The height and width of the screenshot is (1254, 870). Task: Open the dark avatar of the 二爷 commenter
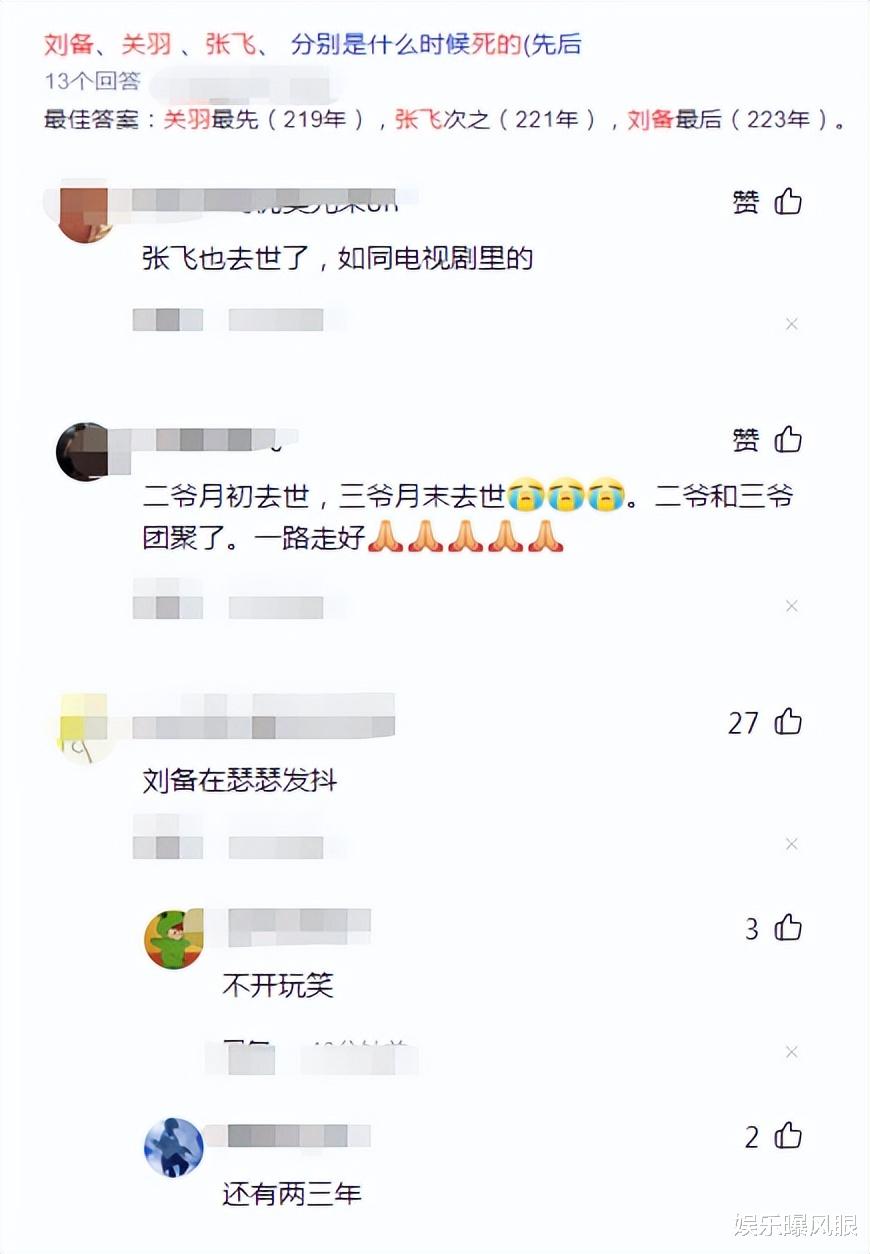pos(83,452)
